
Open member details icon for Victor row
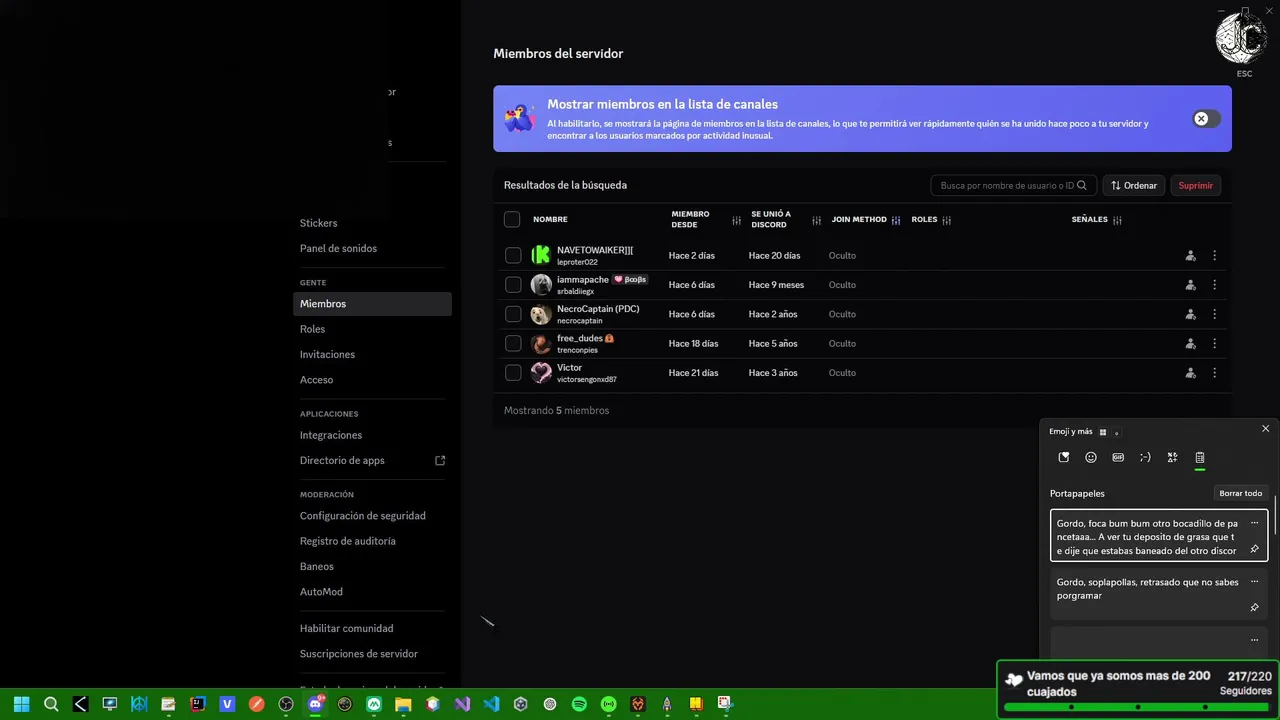[x=1190, y=373]
